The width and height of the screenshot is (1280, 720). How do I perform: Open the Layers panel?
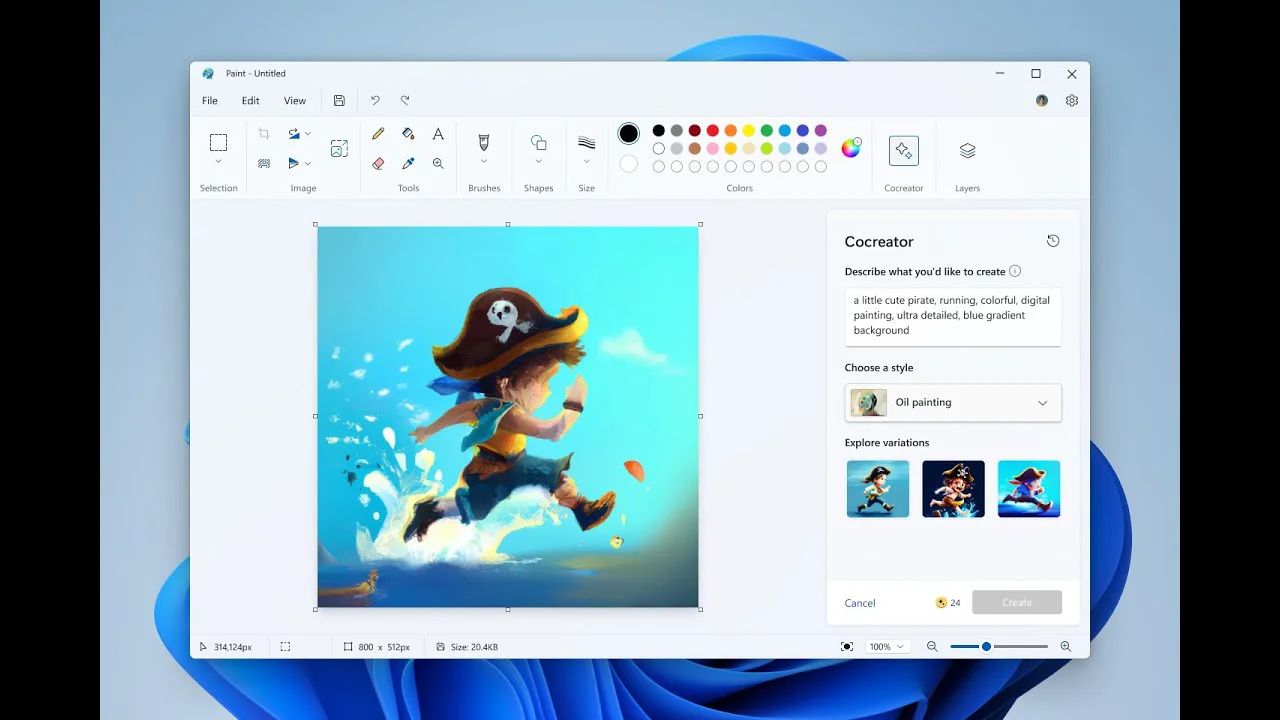pyautogui.click(x=967, y=151)
